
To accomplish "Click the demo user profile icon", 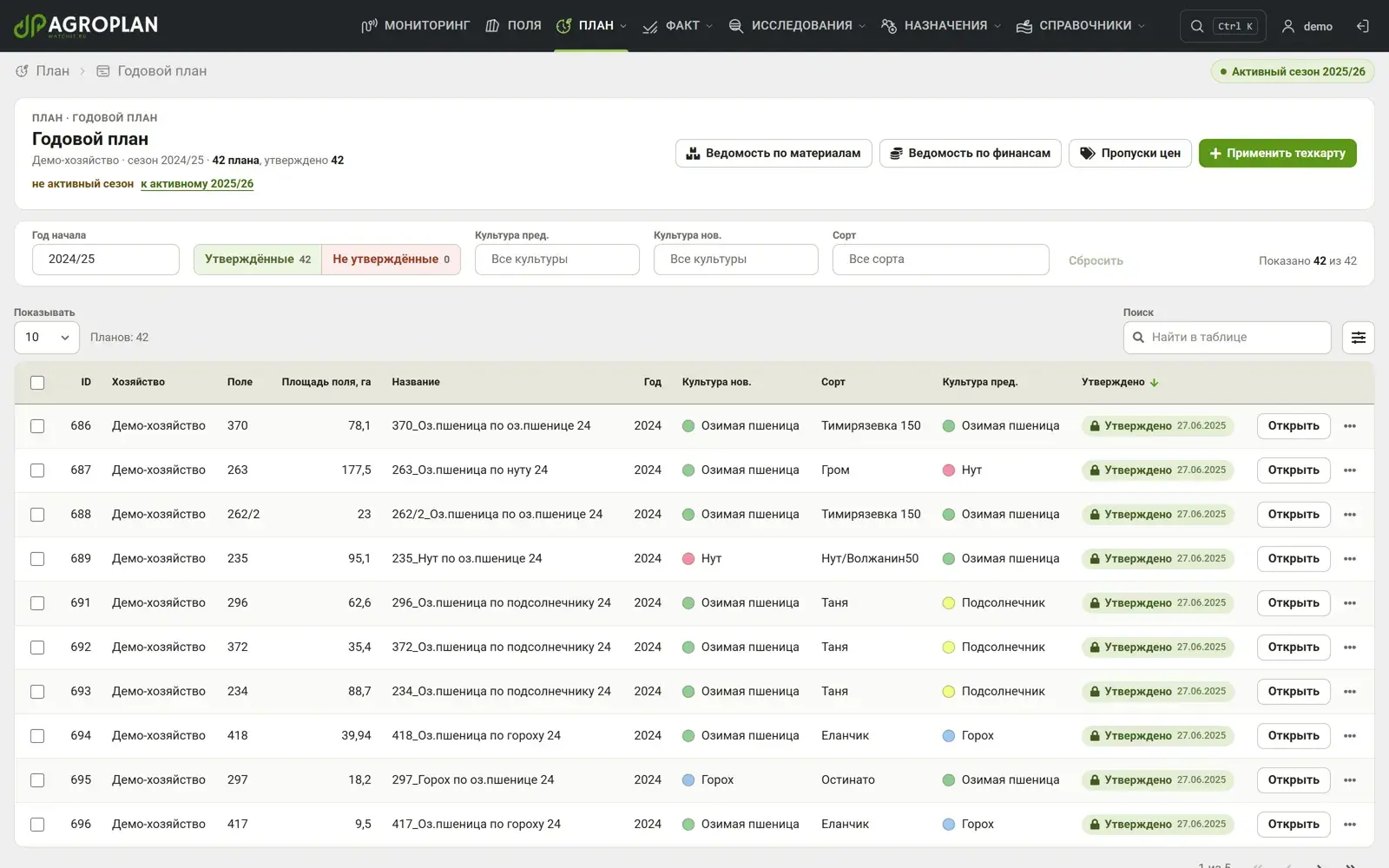I will point(1288,26).
